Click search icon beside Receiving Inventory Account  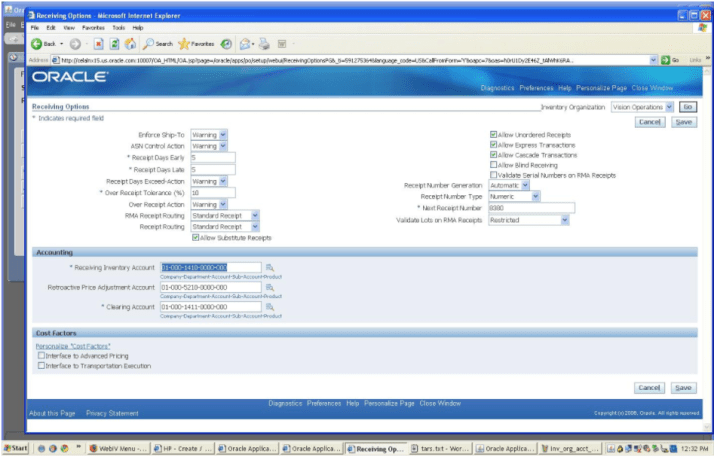point(269,267)
